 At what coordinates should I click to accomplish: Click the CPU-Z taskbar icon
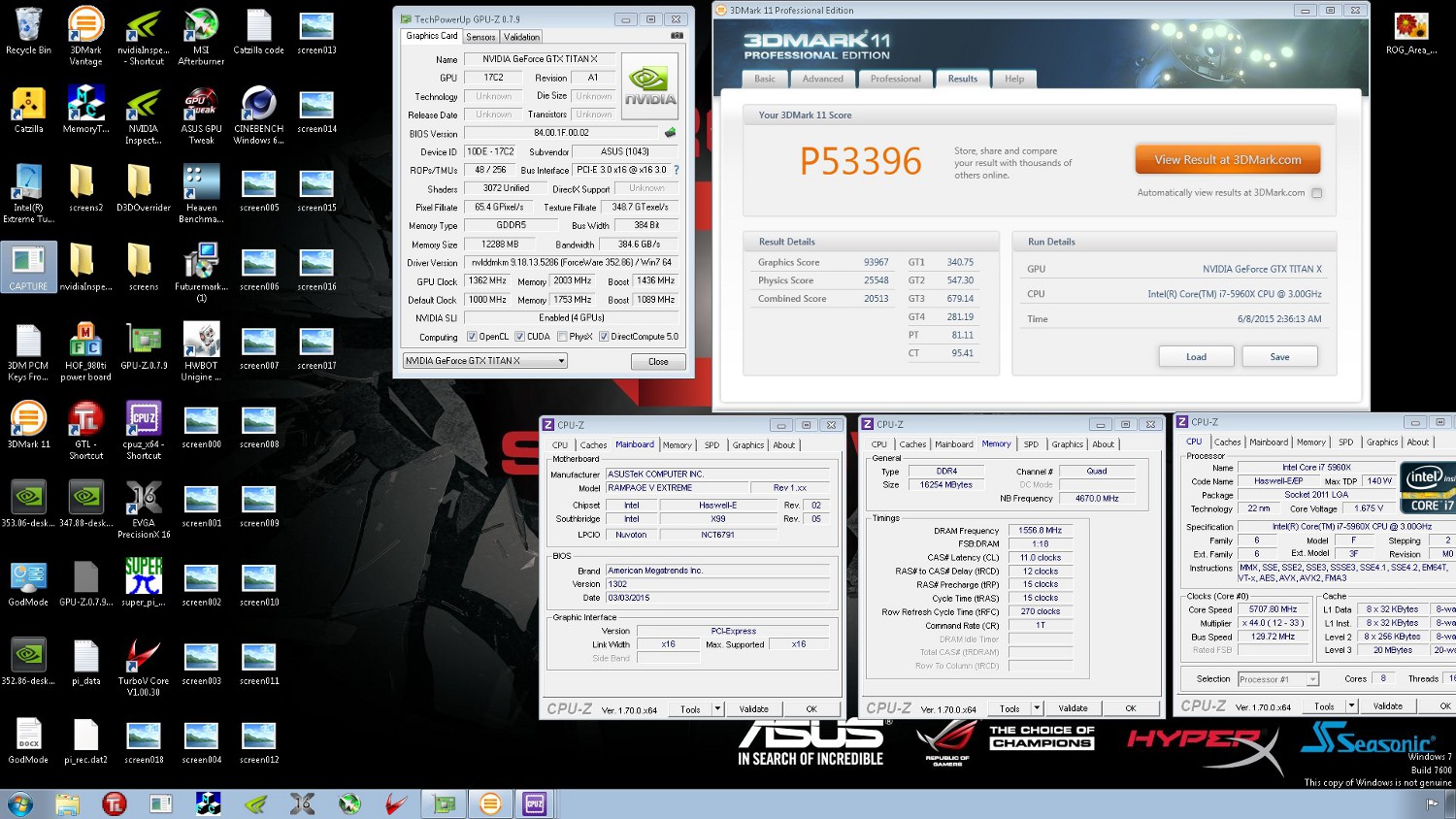pos(535,803)
